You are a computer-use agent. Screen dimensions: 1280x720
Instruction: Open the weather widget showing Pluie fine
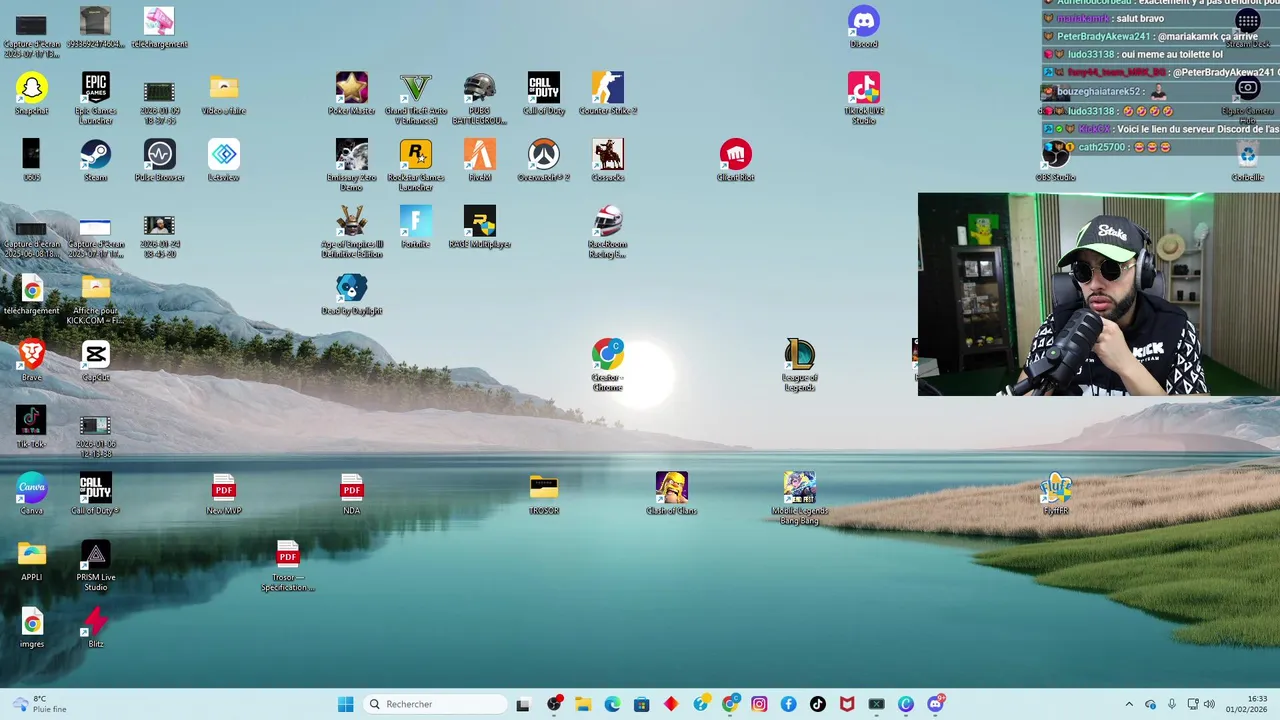click(40, 704)
